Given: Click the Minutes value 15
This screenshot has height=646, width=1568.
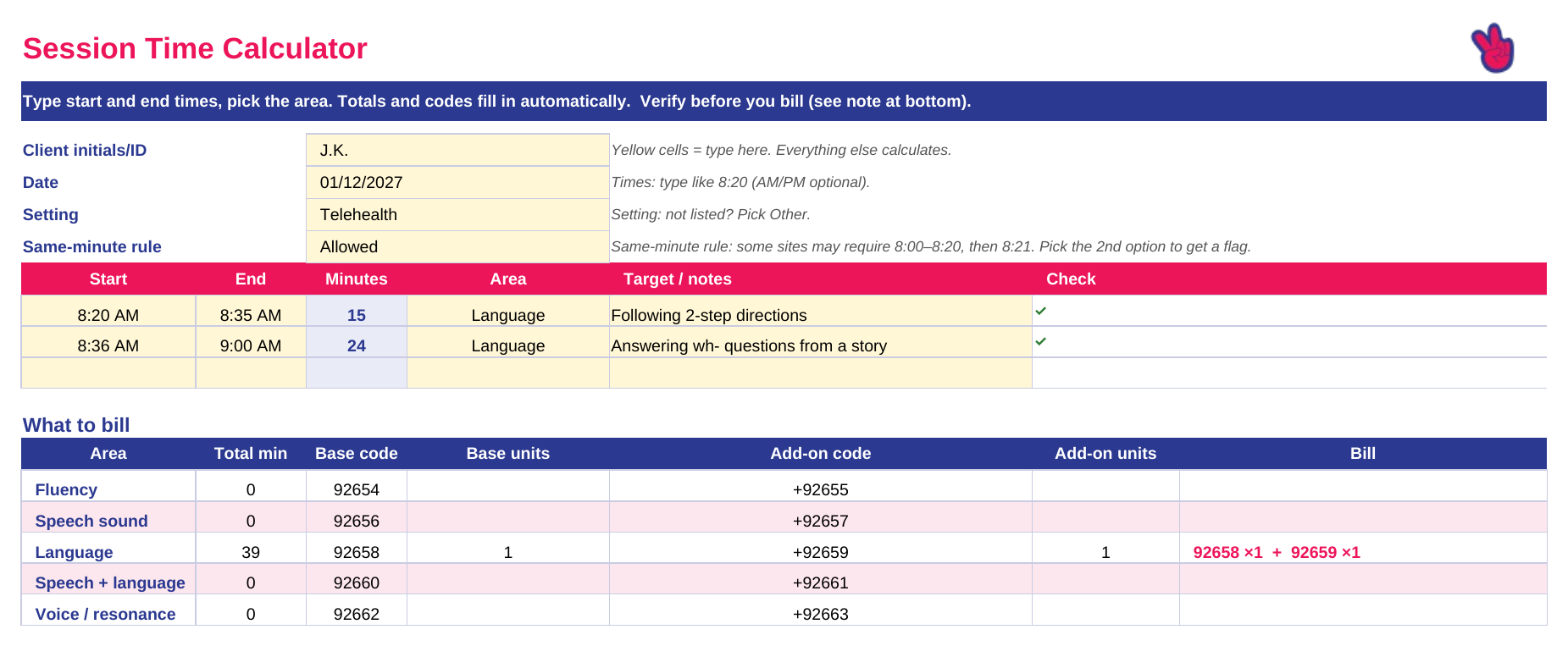Looking at the screenshot, I should point(357,315).
